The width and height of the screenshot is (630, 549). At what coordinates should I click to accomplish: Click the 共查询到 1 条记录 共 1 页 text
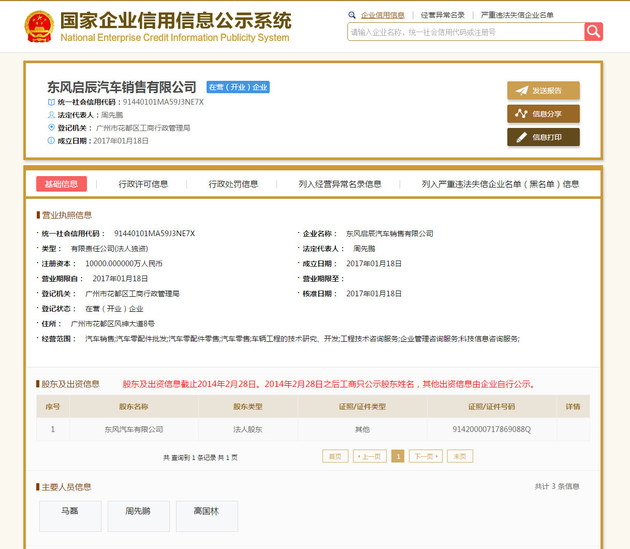[200, 457]
